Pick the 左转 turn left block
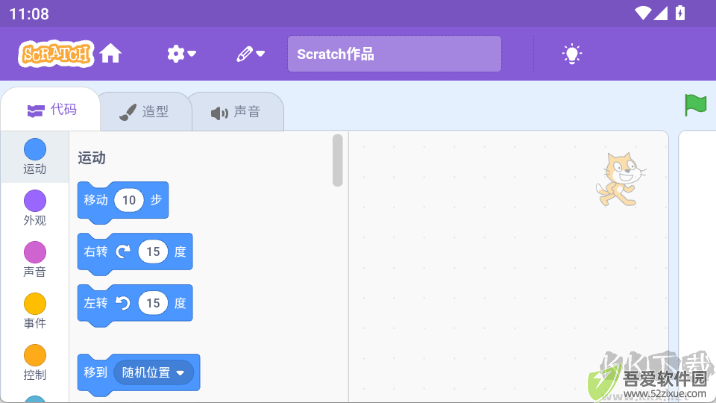 pos(135,305)
